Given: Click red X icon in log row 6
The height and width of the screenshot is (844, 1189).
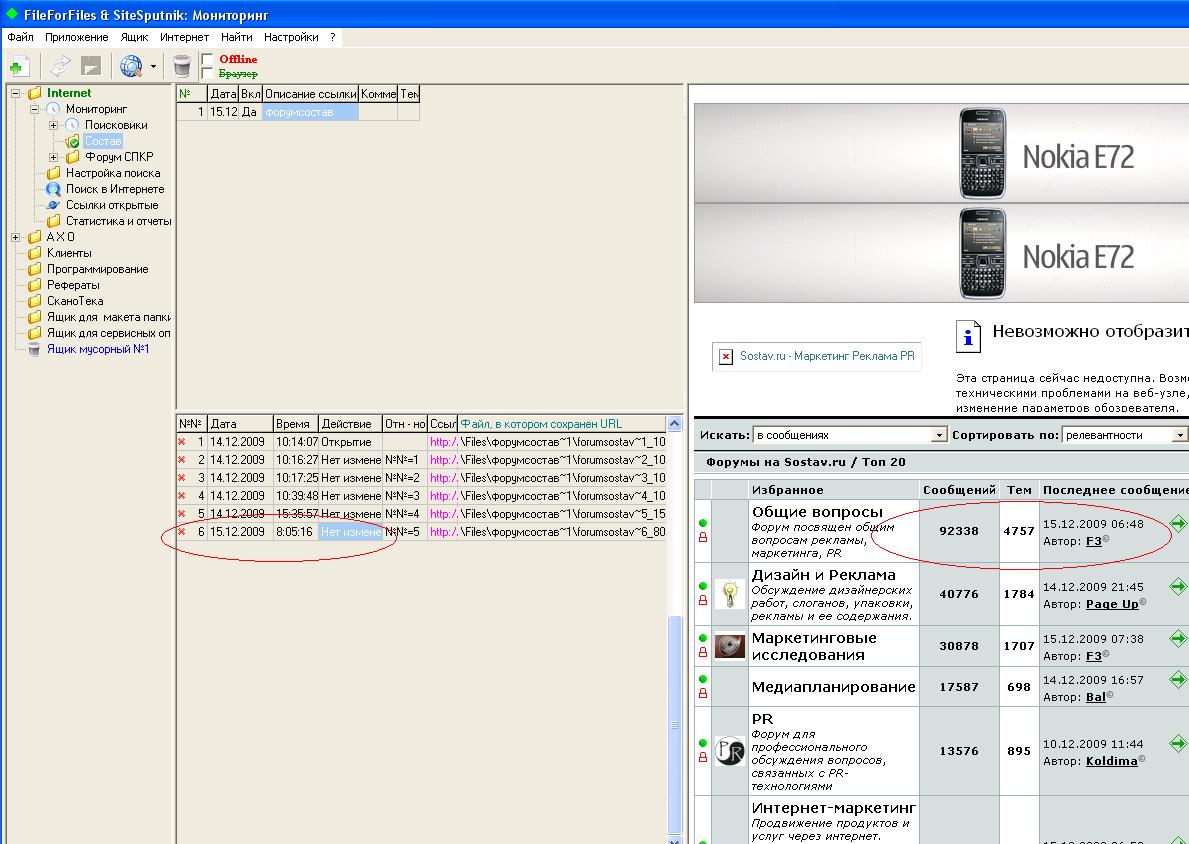Looking at the screenshot, I should [181, 532].
